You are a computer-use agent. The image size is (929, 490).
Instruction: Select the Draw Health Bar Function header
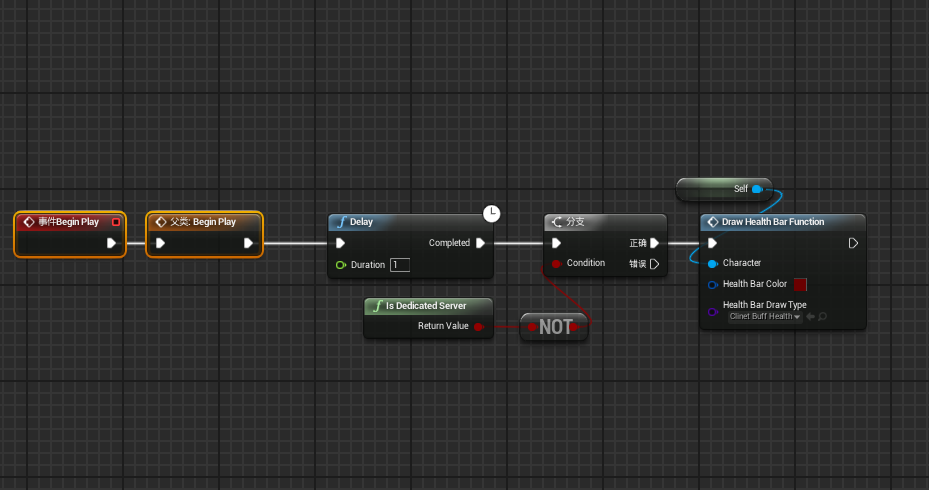pos(783,222)
